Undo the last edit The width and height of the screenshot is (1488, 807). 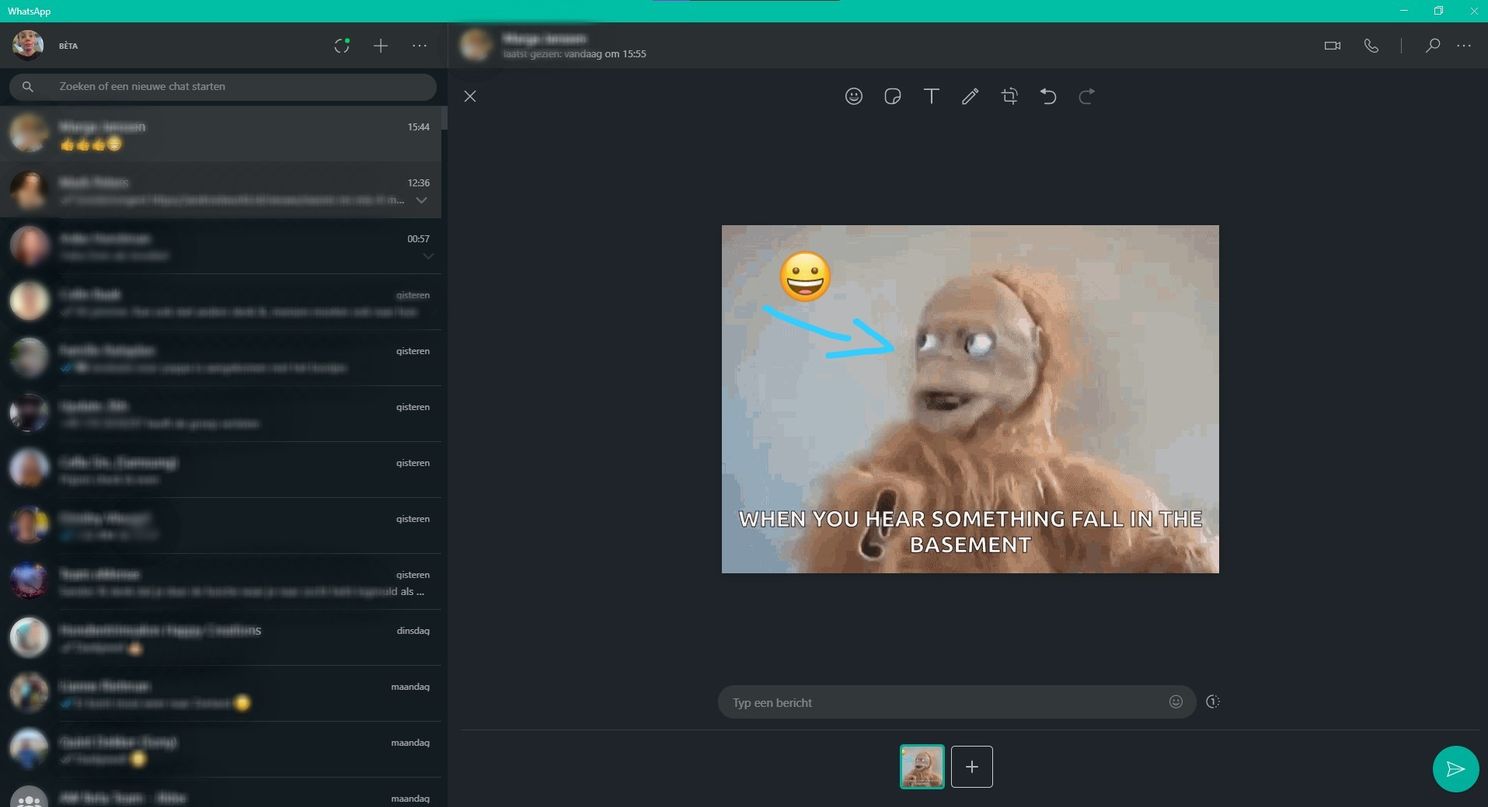[1048, 96]
